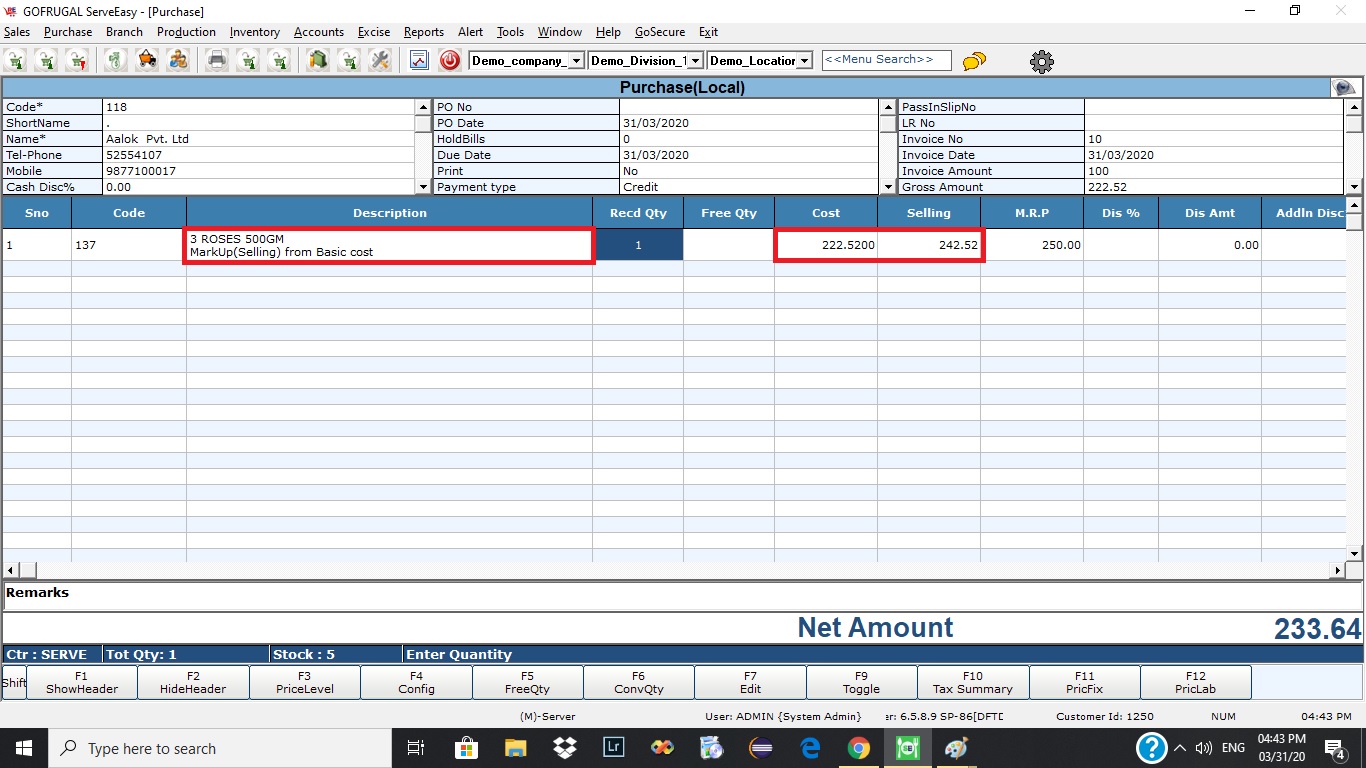Open the chart report toolbar icon
1366x768 pixels.
pos(419,60)
